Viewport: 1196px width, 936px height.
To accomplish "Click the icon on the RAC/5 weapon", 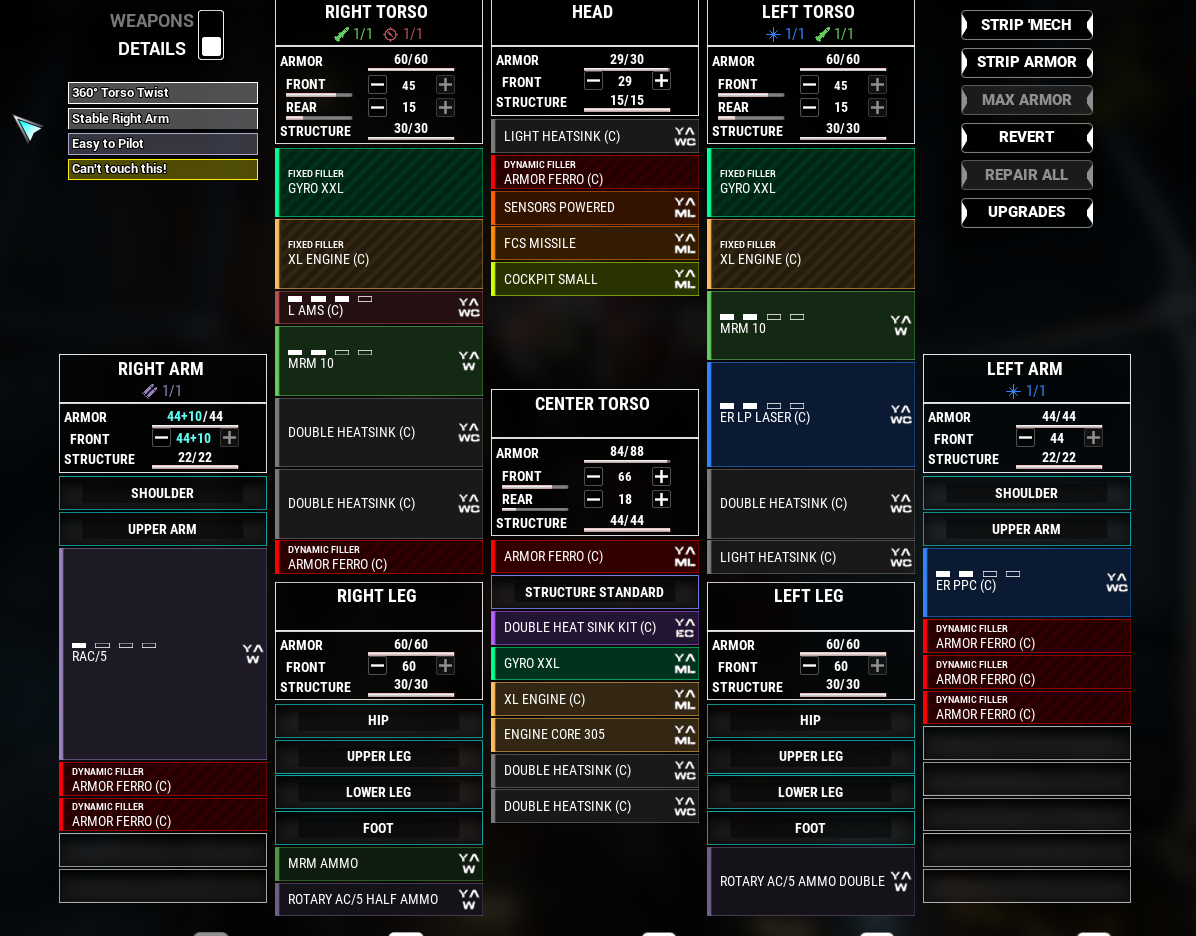I will pyautogui.click(x=252, y=654).
